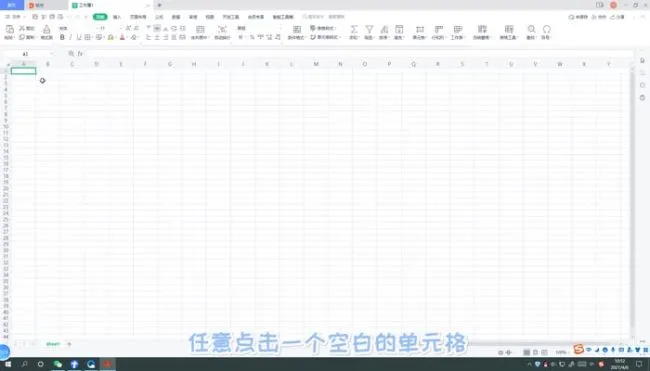
Task: Open the Windows Start menu
Action: tap(8, 364)
